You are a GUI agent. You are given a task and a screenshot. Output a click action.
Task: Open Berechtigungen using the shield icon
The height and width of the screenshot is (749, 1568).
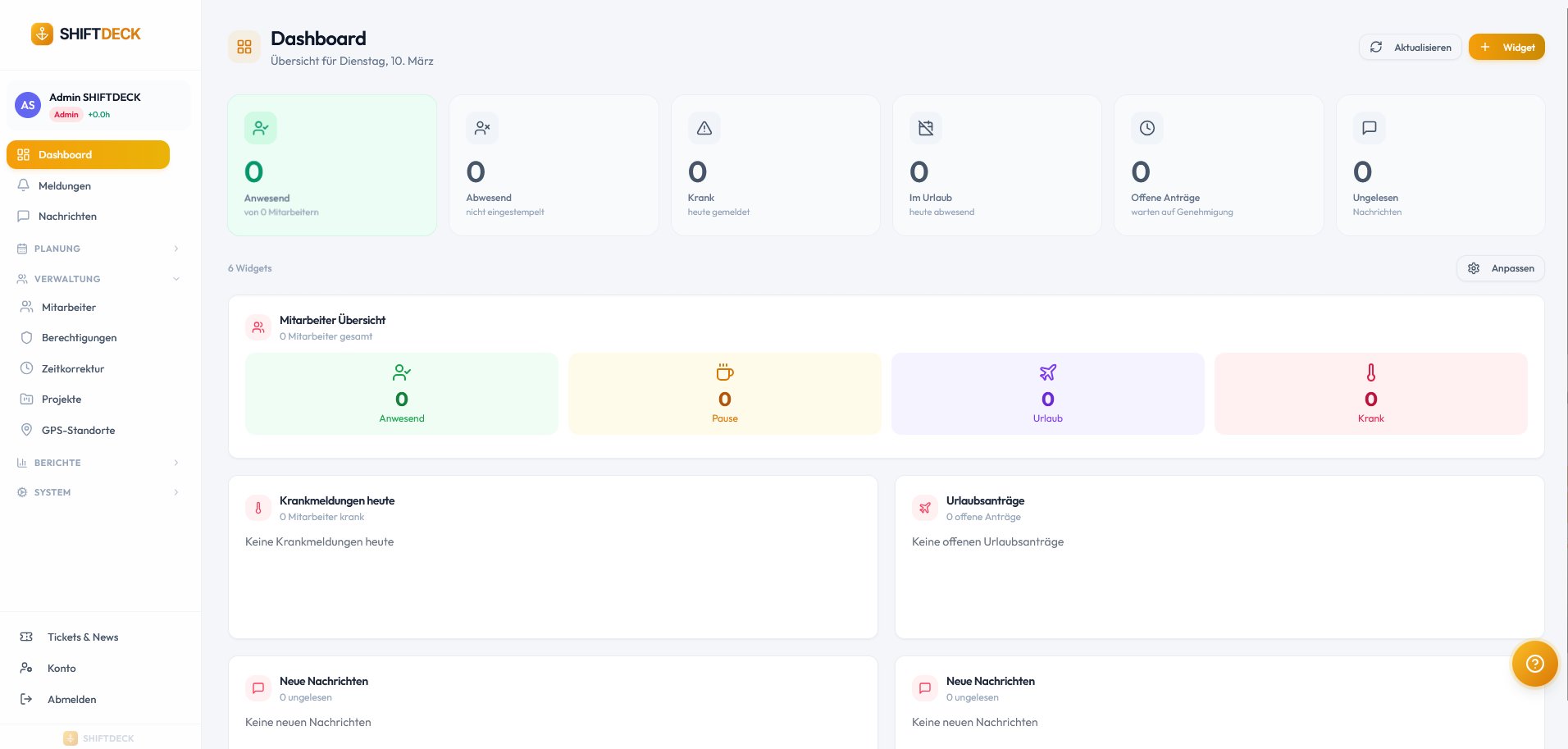[25, 337]
